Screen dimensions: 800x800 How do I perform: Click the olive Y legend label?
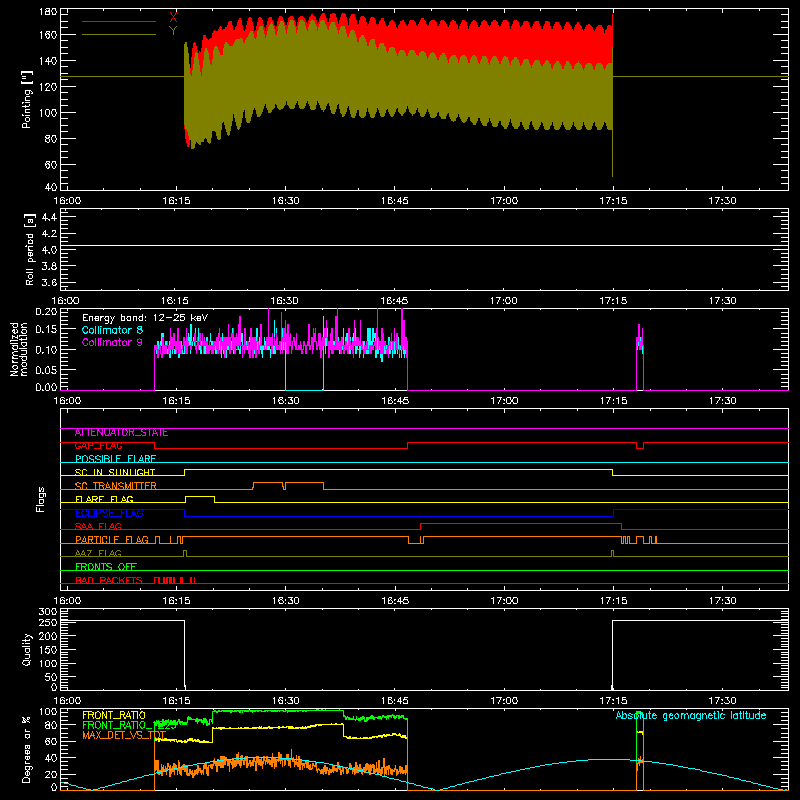pos(173,31)
